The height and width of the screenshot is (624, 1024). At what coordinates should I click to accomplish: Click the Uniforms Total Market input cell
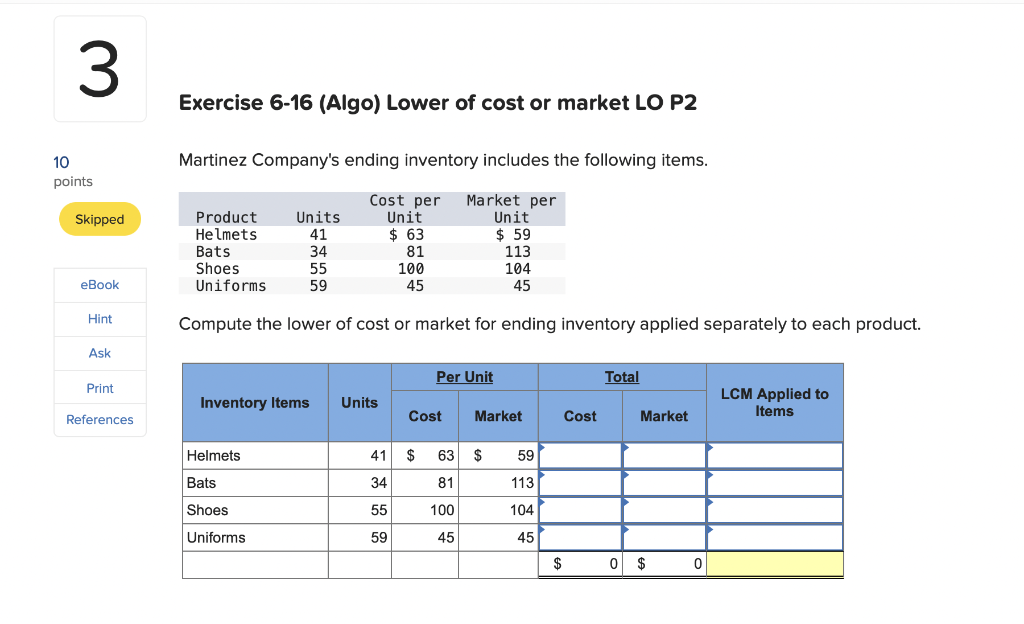pos(663,538)
